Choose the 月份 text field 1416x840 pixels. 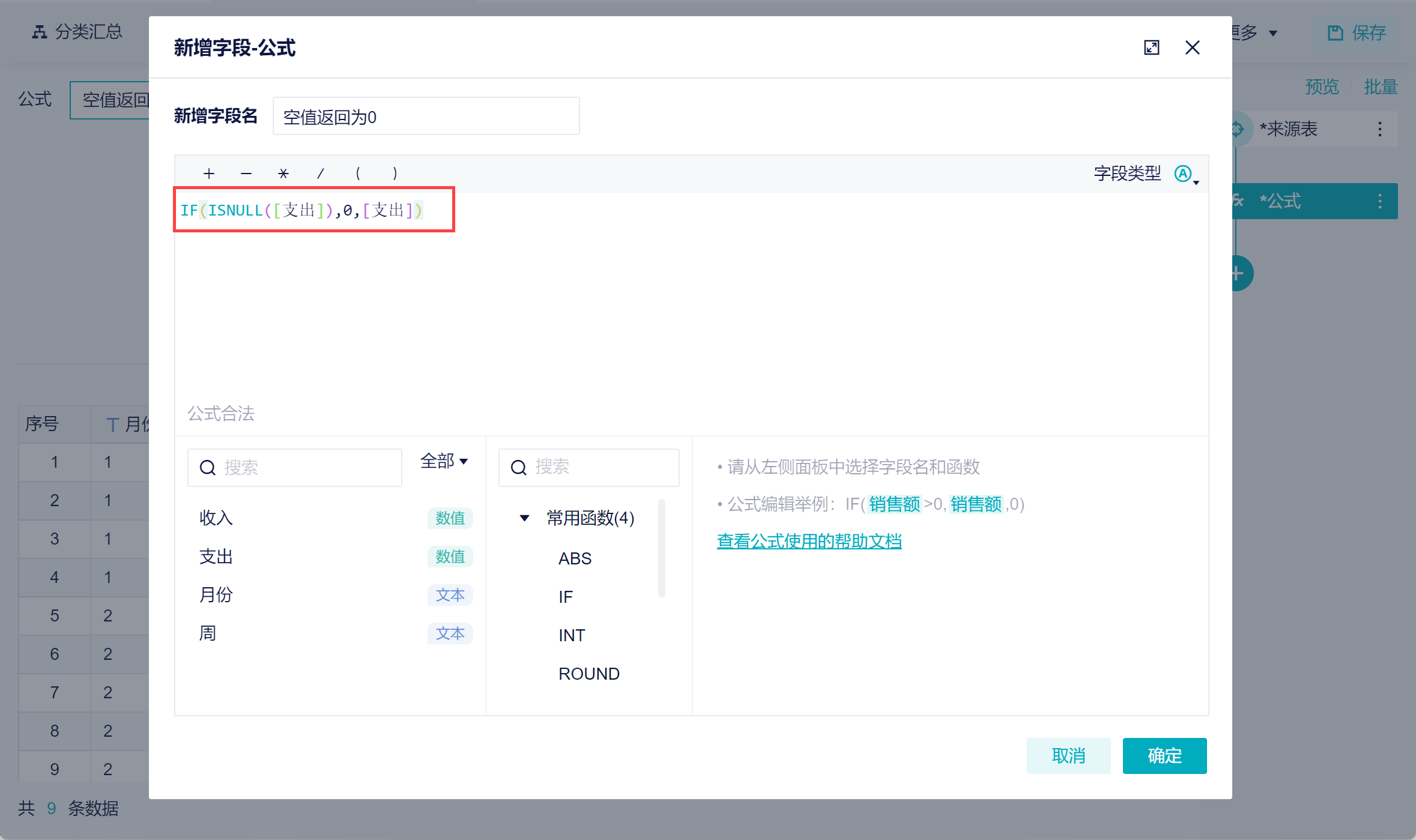pos(216,595)
